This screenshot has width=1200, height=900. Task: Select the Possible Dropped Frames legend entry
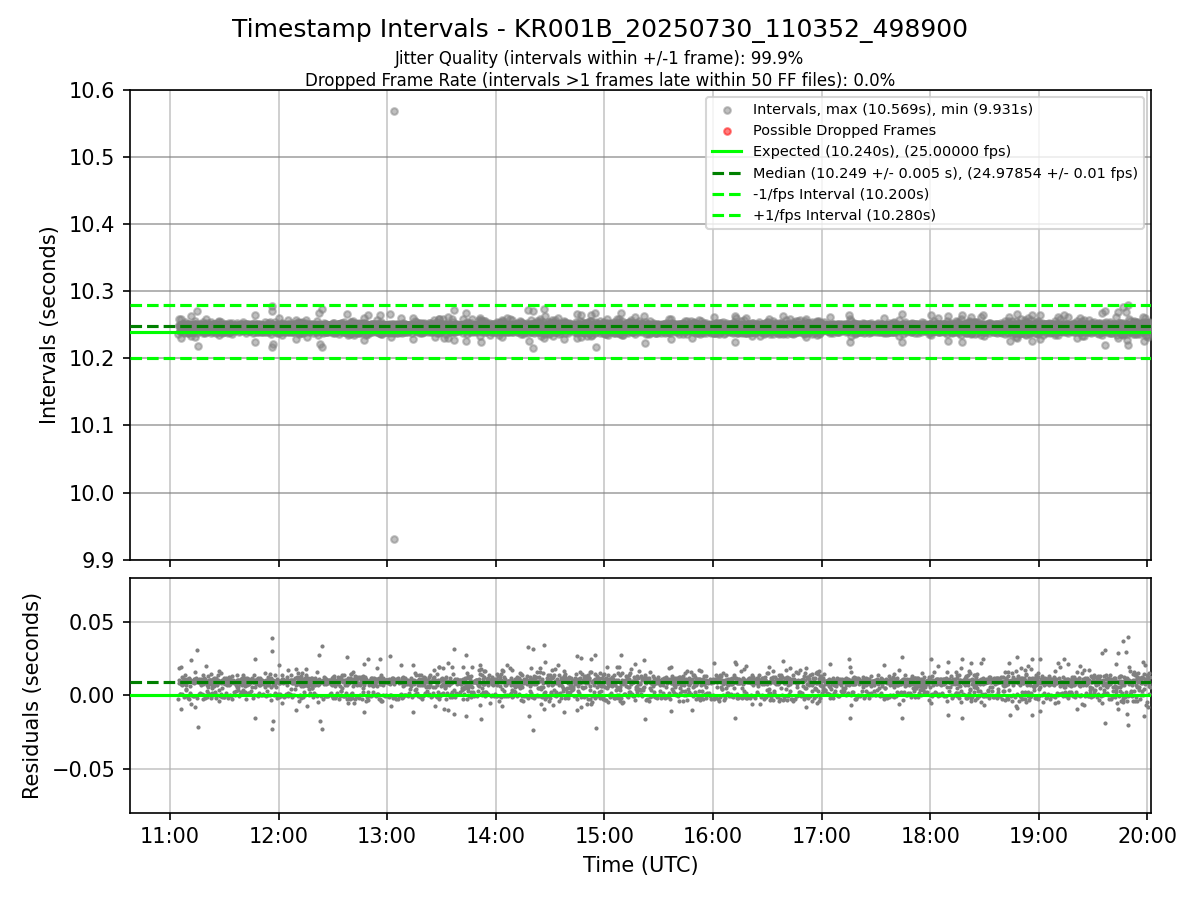coord(844,130)
